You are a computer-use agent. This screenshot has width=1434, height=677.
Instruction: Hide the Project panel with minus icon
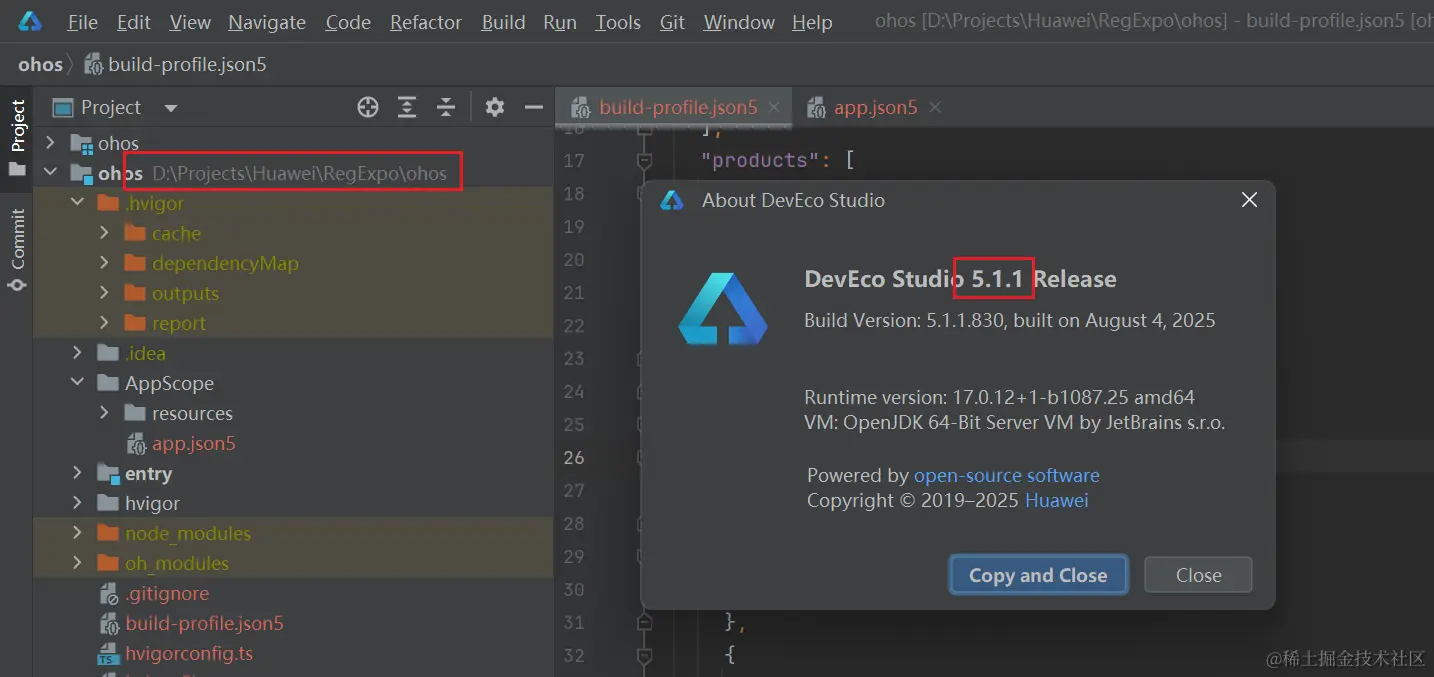click(534, 107)
